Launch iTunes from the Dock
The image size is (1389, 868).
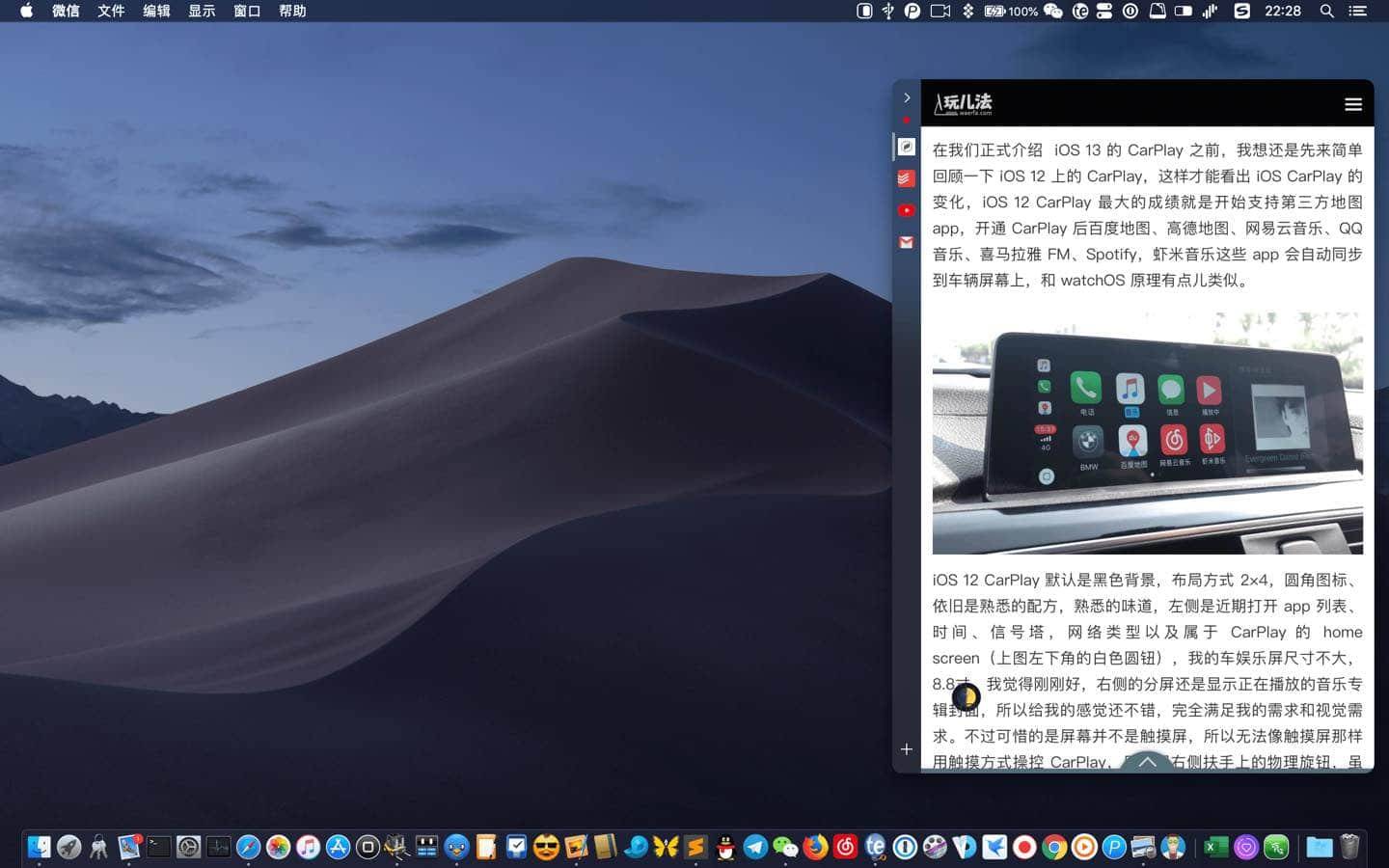(308, 847)
